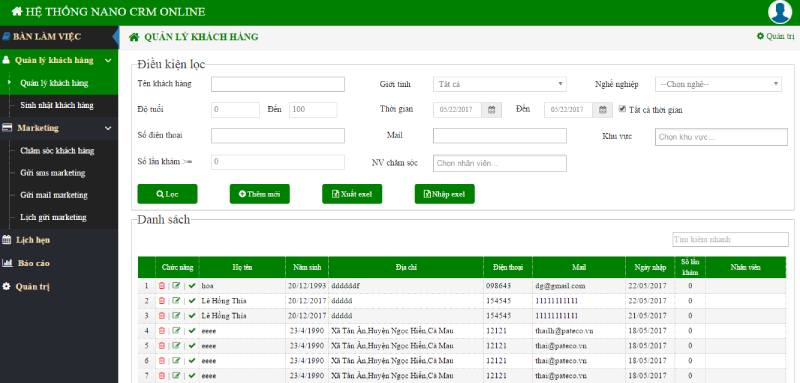Click trash icon in table row numbered 5
This screenshot has height=383, width=800.
click(162, 346)
